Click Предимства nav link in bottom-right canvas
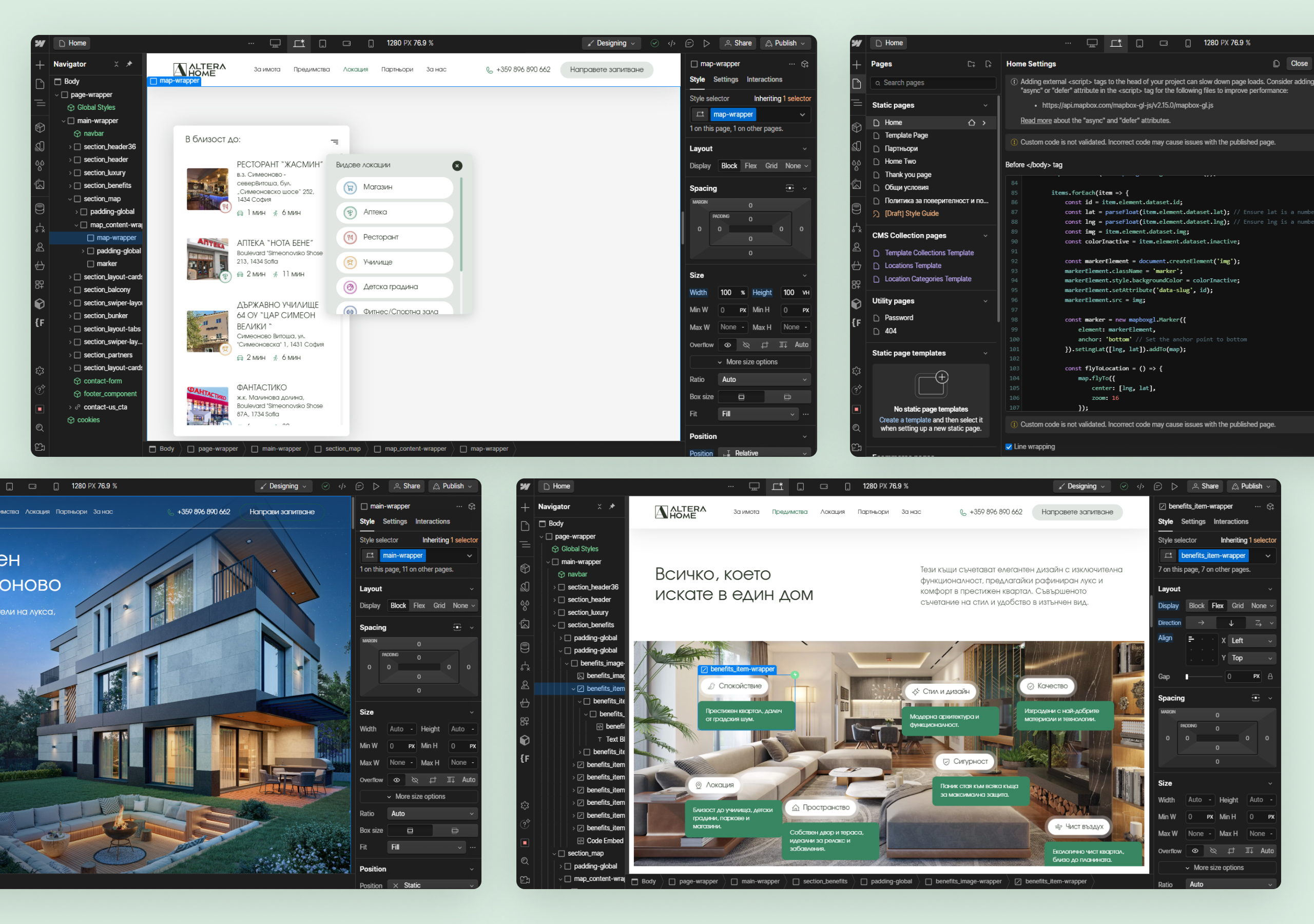 click(x=789, y=512)
